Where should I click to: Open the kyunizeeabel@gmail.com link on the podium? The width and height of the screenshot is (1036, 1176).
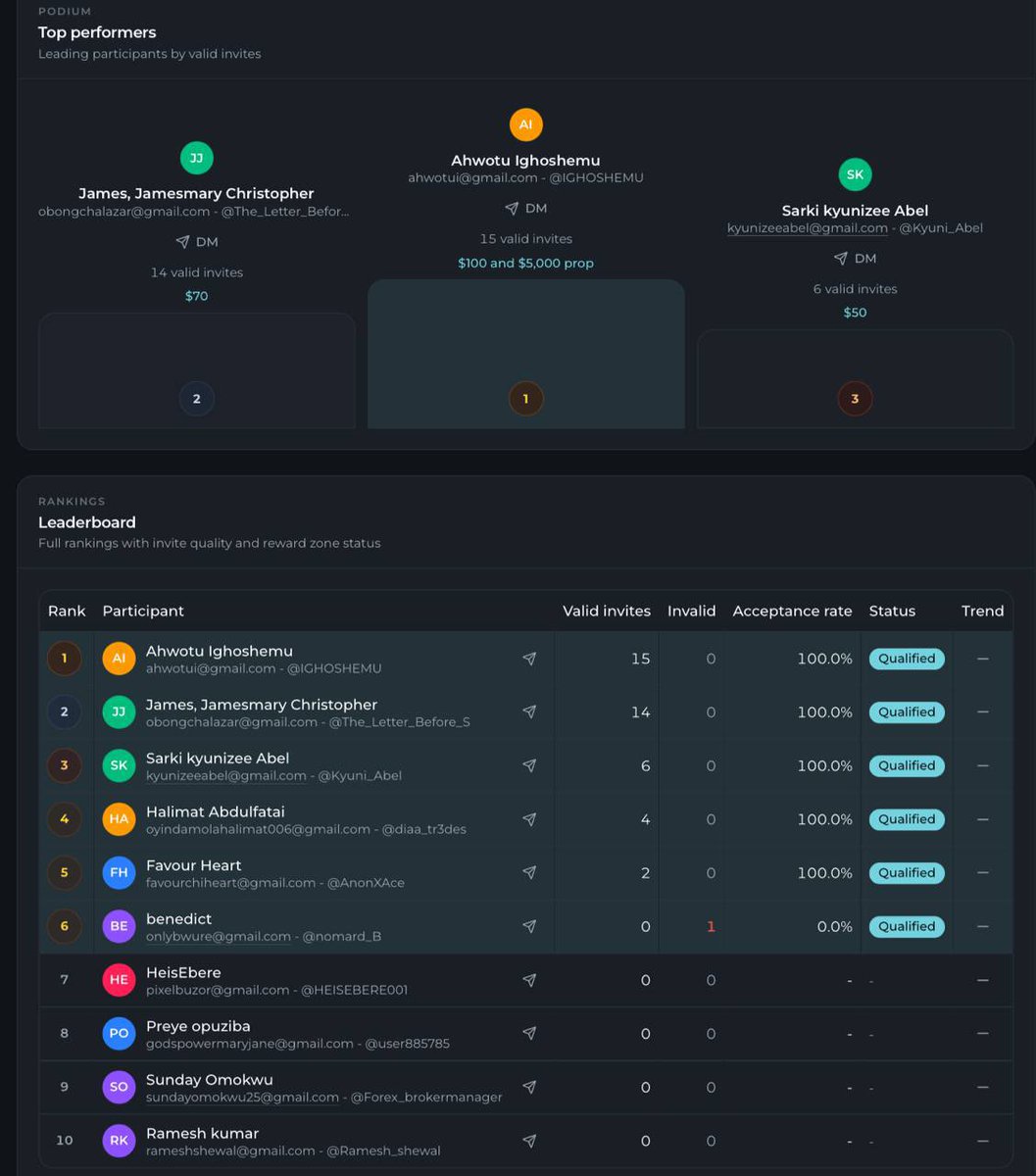coord(808,228)
